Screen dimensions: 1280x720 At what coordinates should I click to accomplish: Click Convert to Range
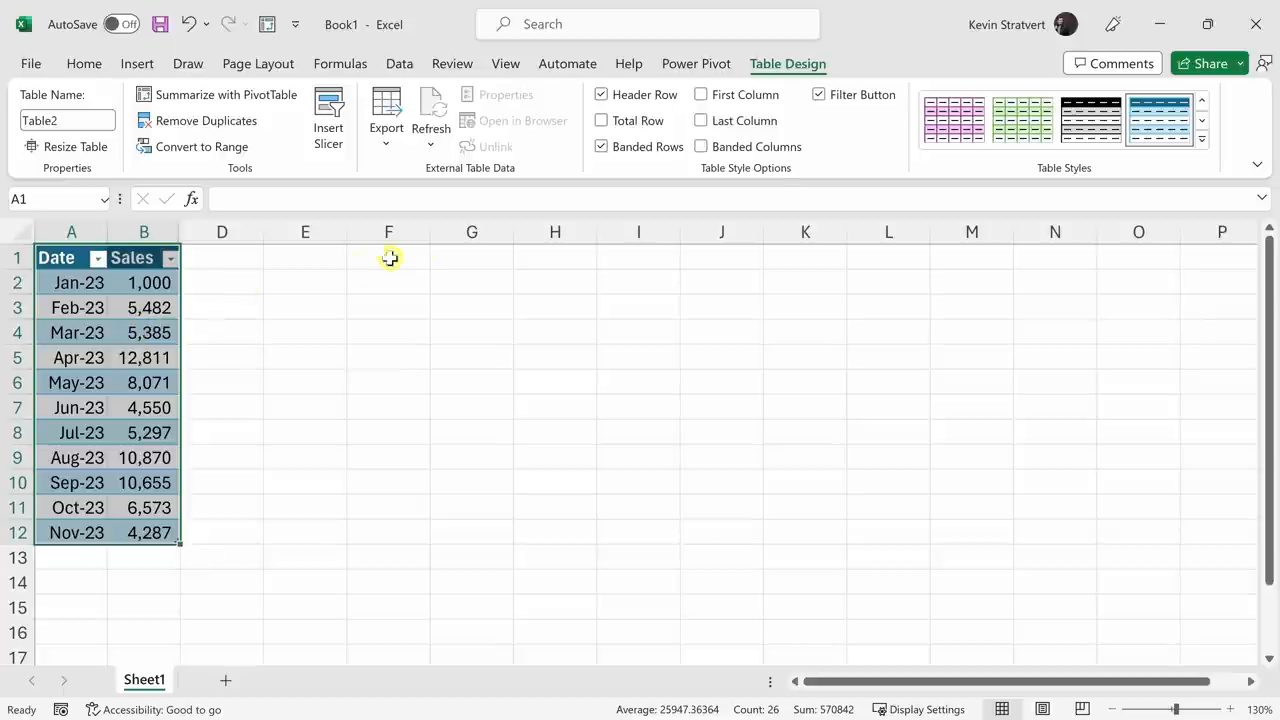[192, 146]
